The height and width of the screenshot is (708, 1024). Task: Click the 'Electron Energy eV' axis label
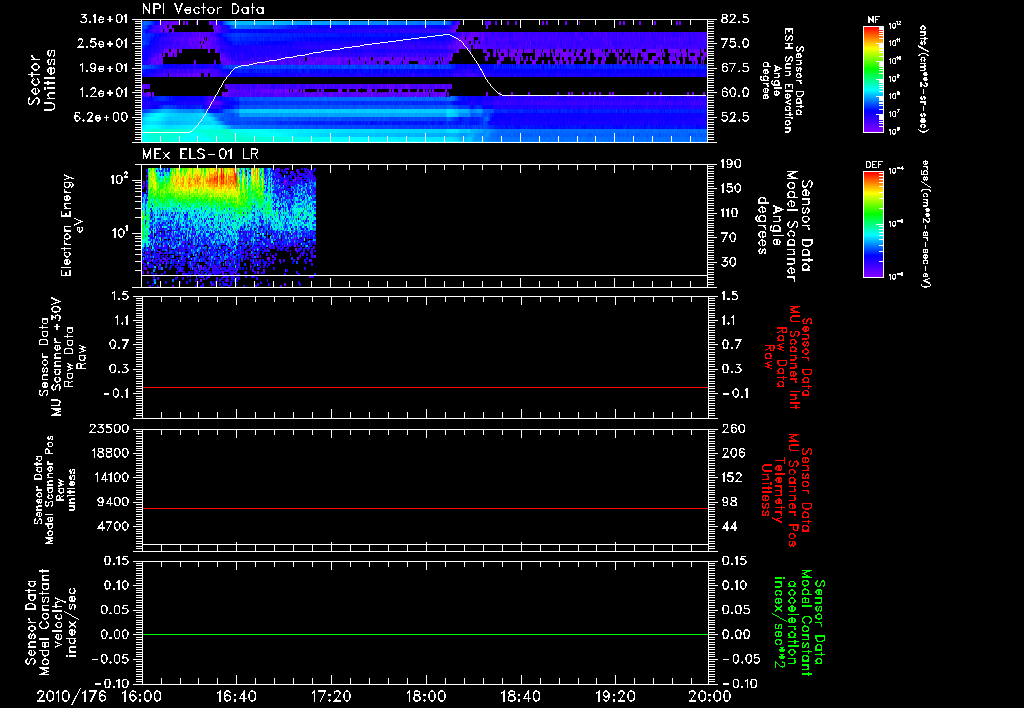point(71,225)
